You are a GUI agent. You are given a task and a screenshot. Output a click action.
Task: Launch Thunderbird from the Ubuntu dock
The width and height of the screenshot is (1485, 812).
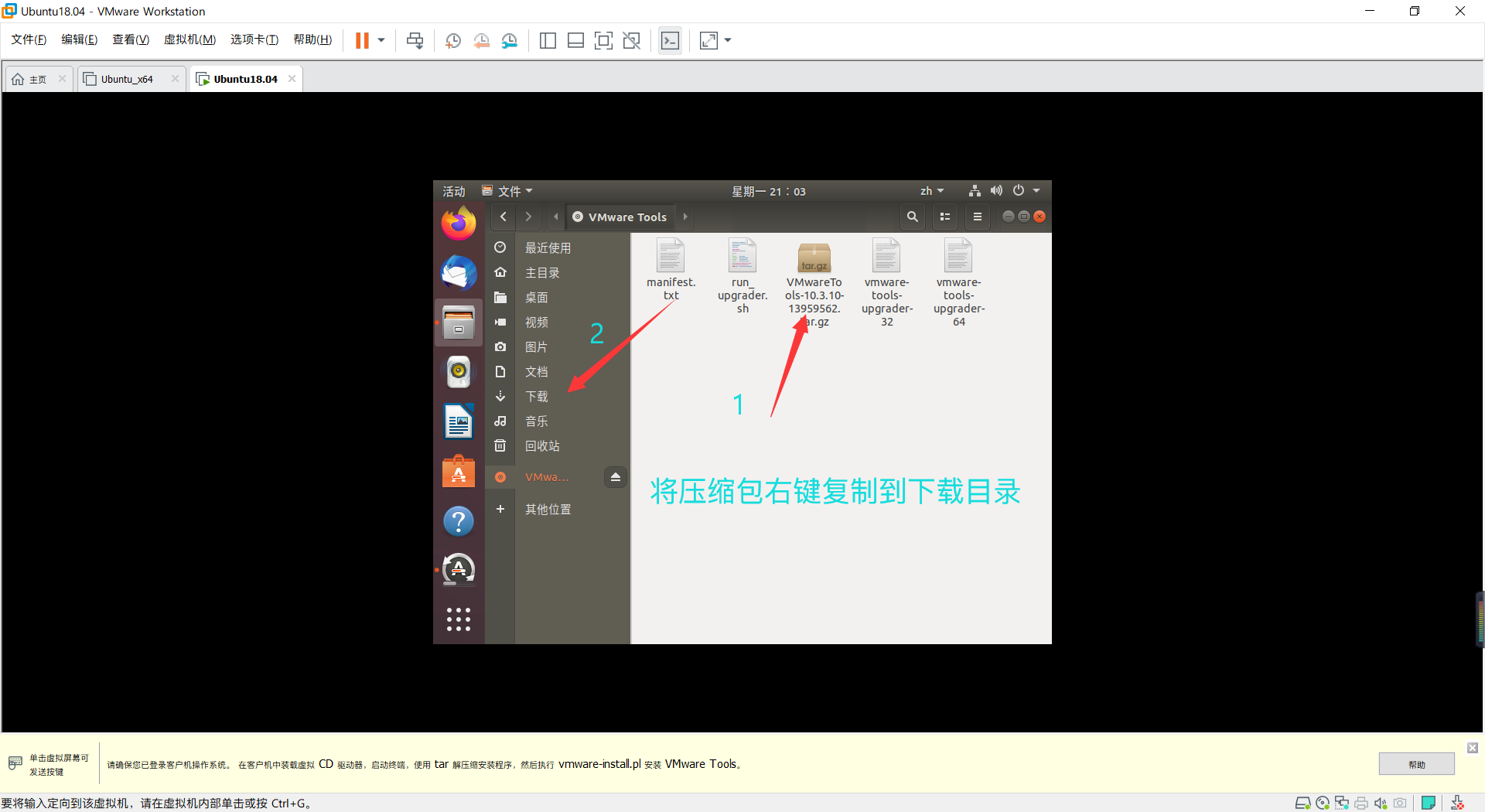coord(459,273)
